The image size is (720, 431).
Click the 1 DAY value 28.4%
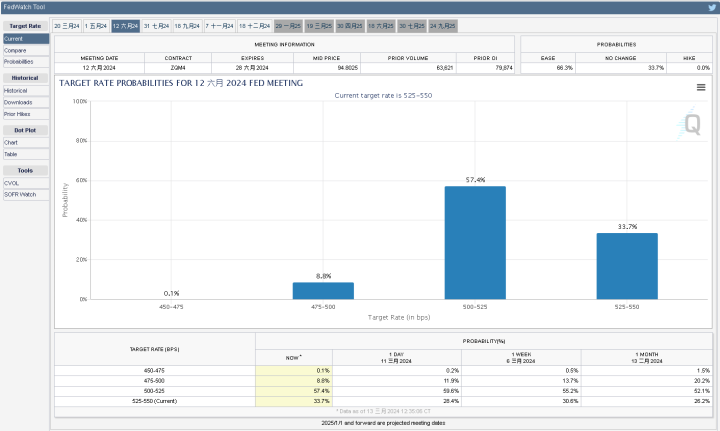tap(451, 401)
